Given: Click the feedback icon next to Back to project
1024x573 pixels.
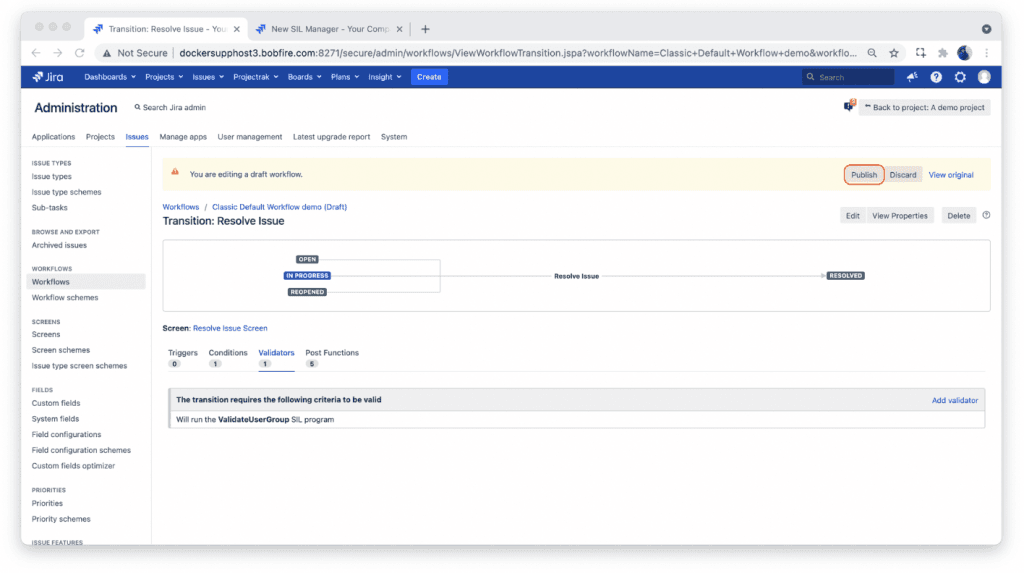Looking at the screenshot, I should pos(849,106).
